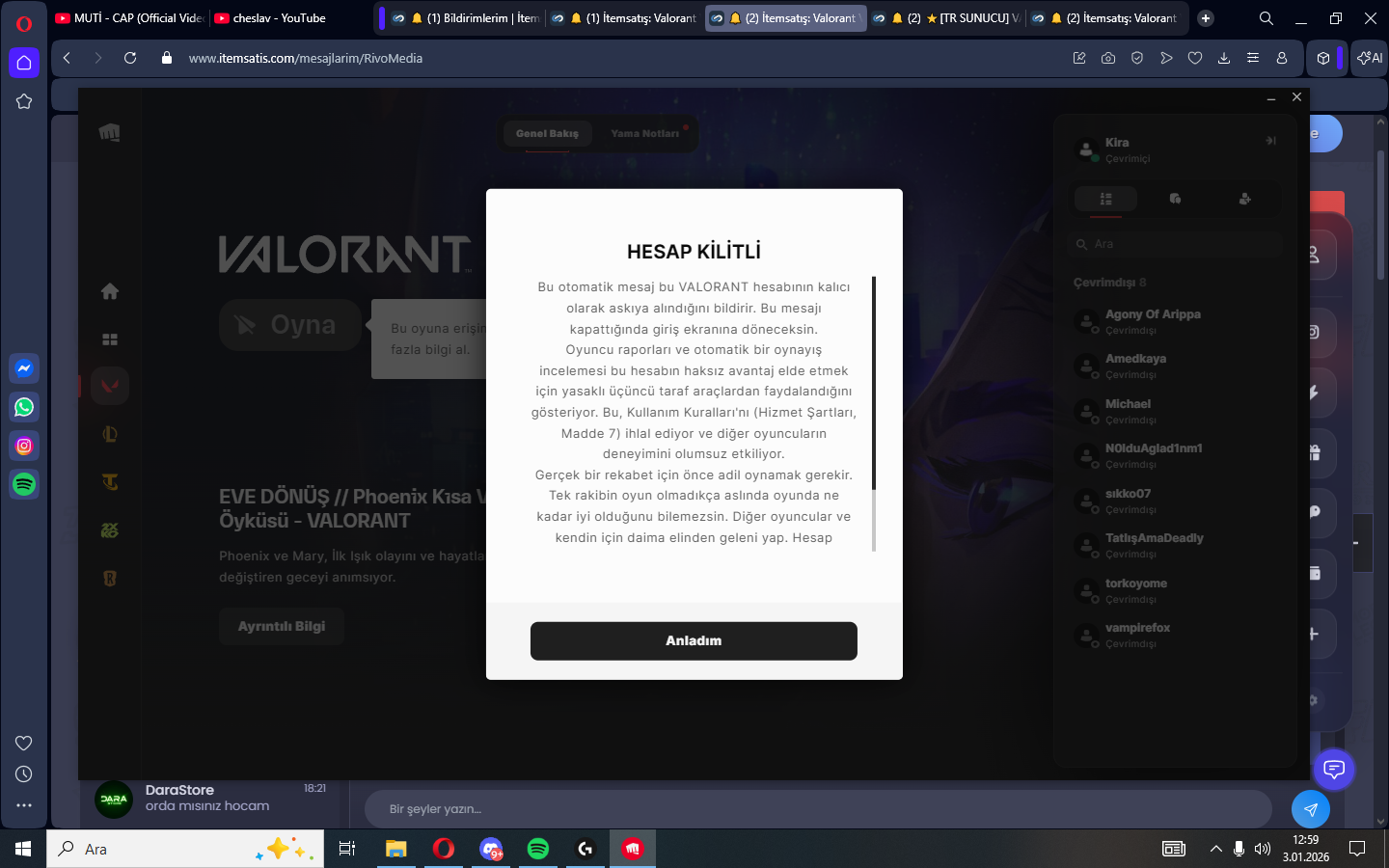This screenshot has height=868, width=1389.
Task: Click the Riot client friends search field
Action: point(1177,245)
